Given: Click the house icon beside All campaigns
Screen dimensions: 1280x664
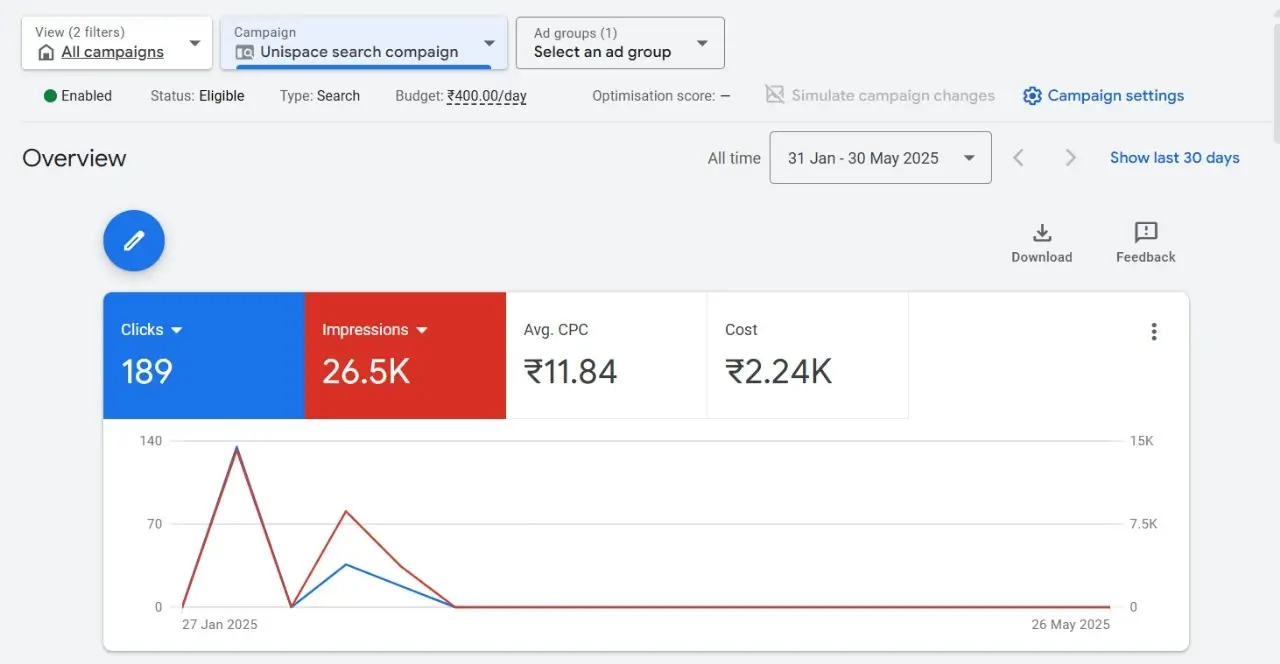Looking at the screenshot, I should 46,53.
